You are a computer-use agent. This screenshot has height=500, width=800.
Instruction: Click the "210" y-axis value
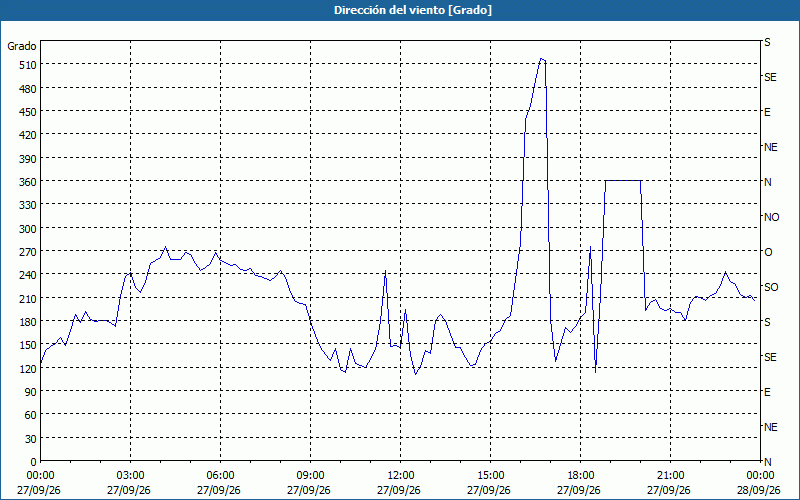pyautogui.click(x=28, y=298)
